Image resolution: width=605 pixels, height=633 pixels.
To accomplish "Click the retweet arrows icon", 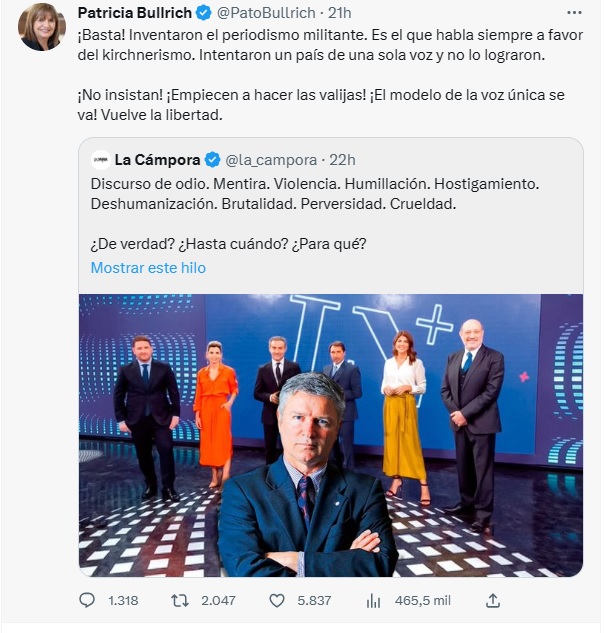I will coord(181,601).
